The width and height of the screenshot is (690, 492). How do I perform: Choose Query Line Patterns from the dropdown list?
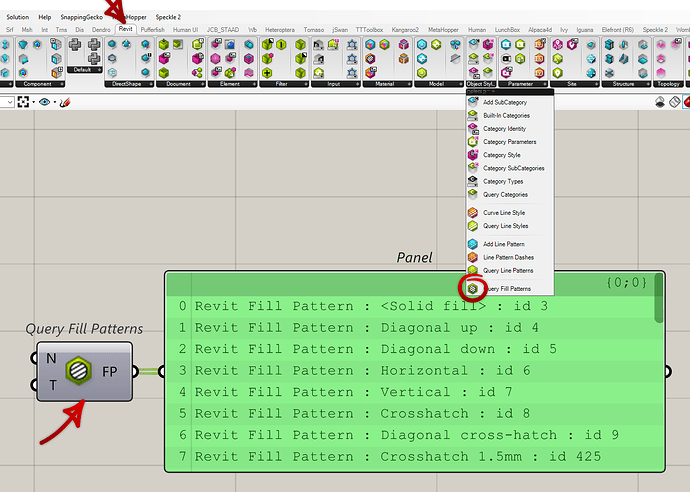click(510, 270)
